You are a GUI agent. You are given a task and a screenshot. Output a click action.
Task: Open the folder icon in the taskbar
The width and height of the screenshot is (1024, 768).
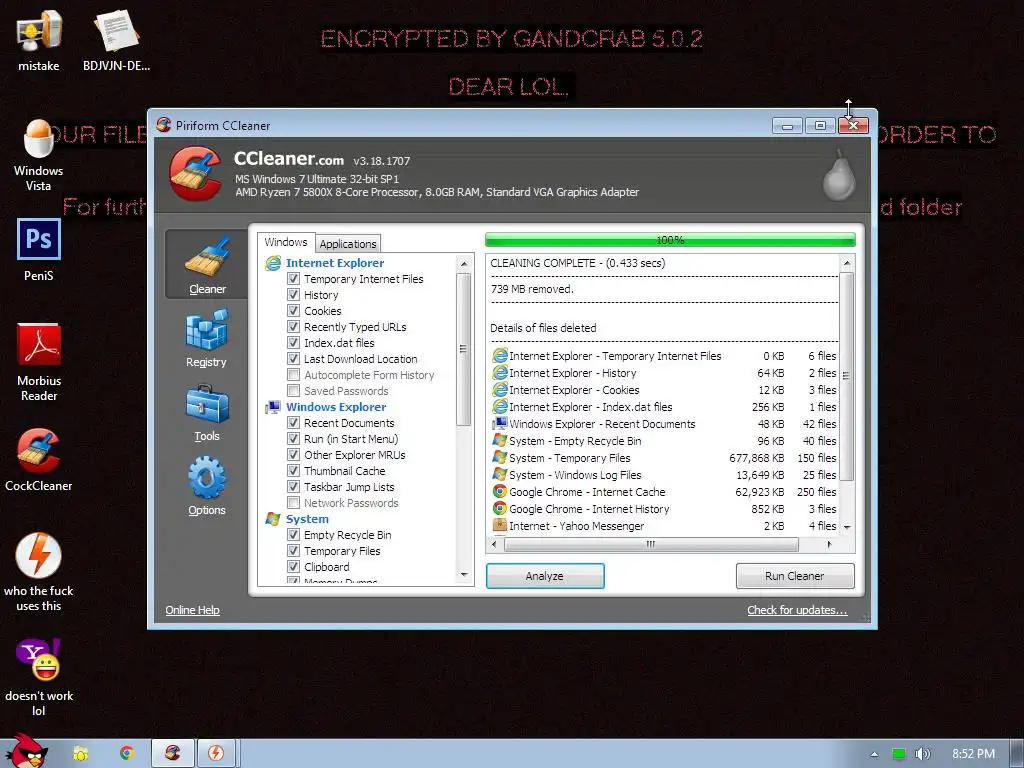pyautogui.click(x=81, y=754)
